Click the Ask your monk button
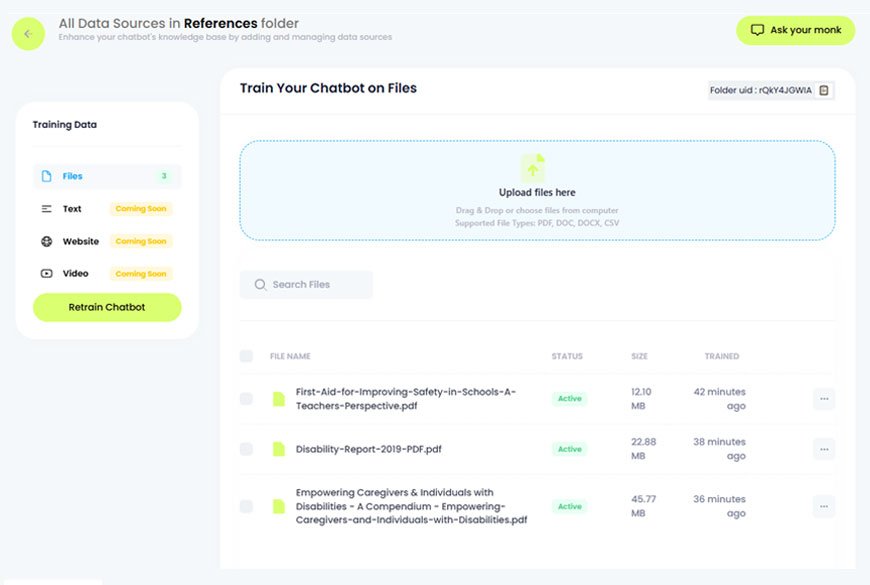870x585 pixels. click(795, 30)
